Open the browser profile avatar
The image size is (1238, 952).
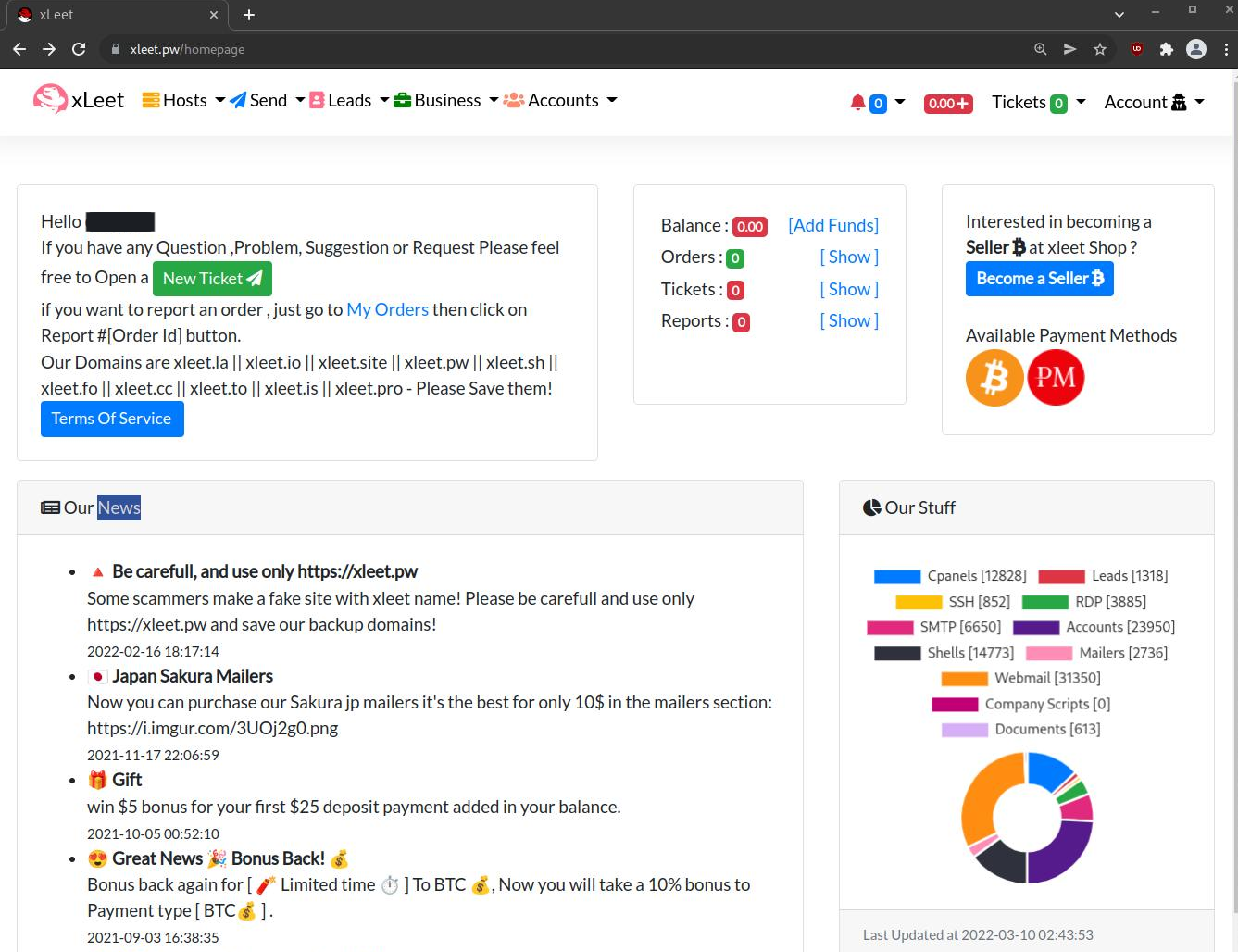point(1196,49)
